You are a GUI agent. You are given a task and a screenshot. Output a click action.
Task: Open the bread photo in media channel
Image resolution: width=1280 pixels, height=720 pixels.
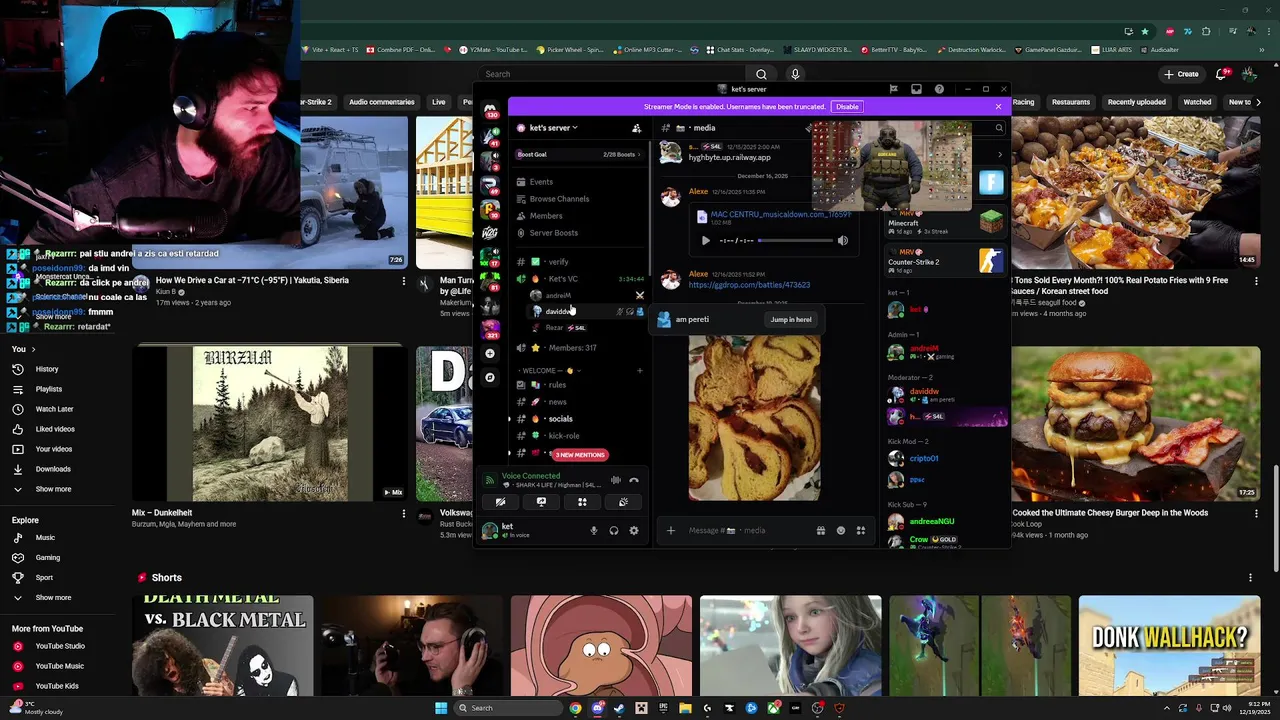click(x=755, y=418)
